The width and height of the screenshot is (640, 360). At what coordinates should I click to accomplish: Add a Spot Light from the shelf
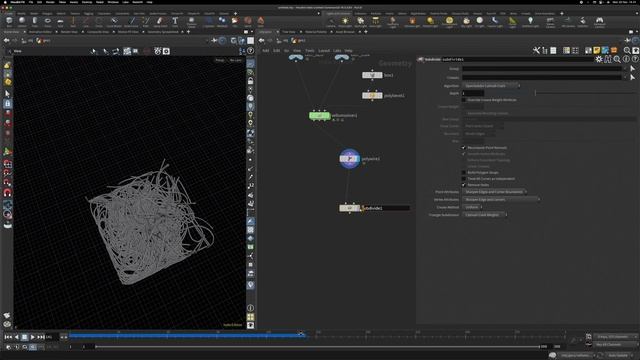pyautogui.click(x=360, y=22)
